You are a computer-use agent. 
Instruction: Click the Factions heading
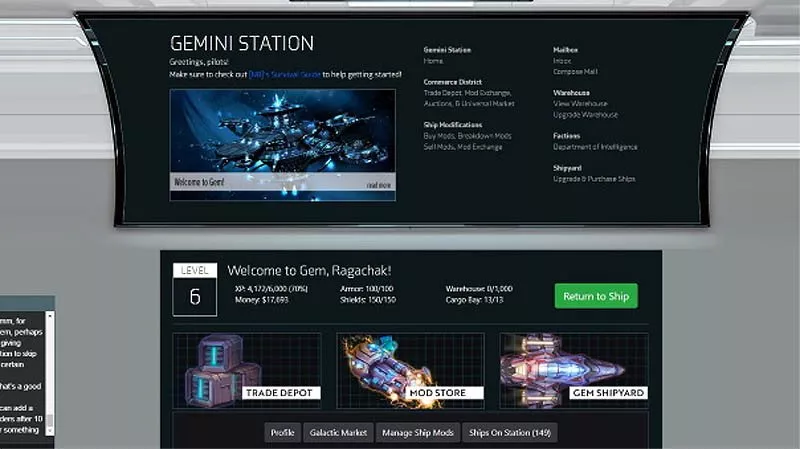point(566,136)
